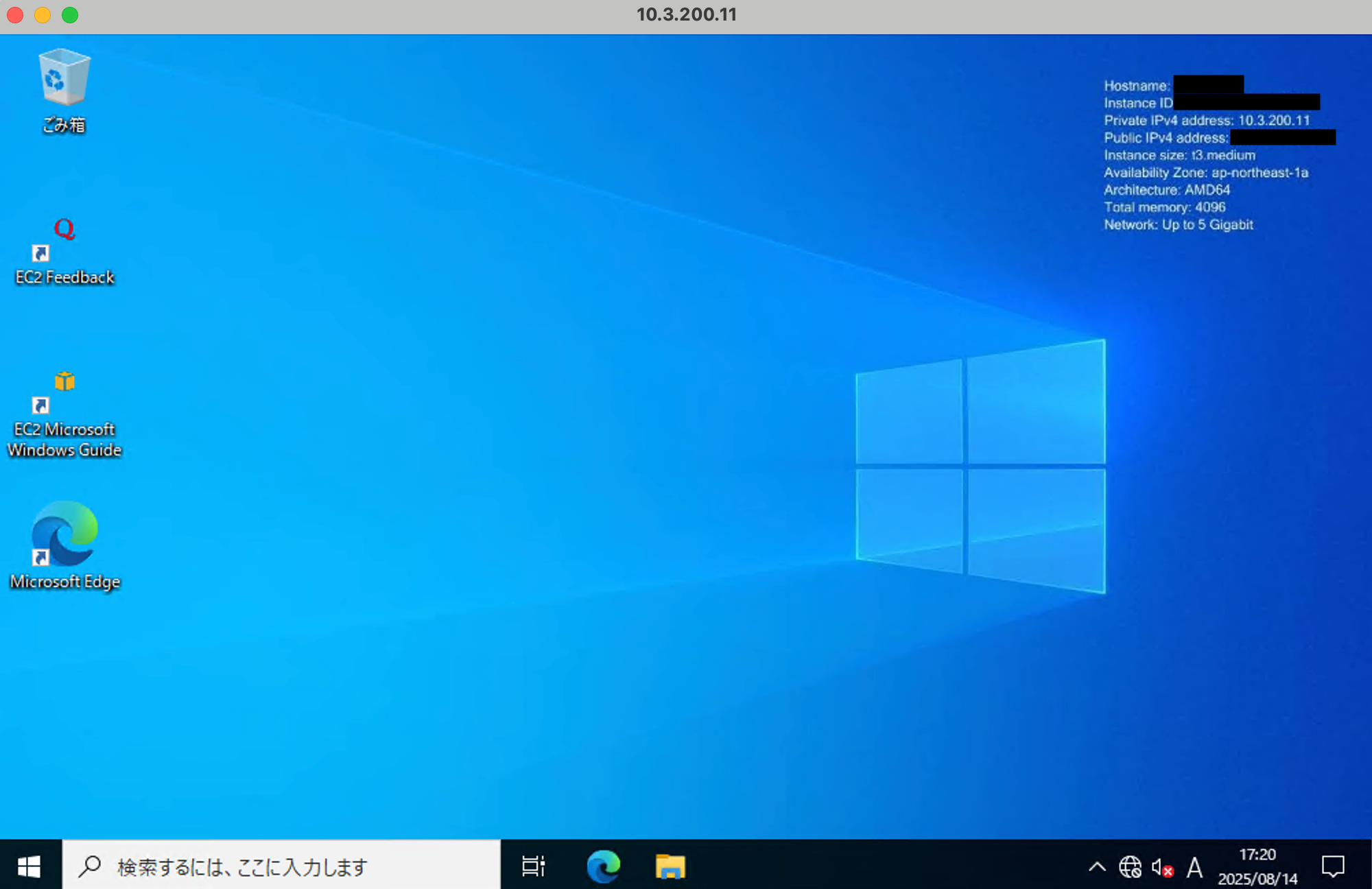1372x889 pixels.
Task: Click the magnifier icon in the search box
Action: [x=90, y=866]
